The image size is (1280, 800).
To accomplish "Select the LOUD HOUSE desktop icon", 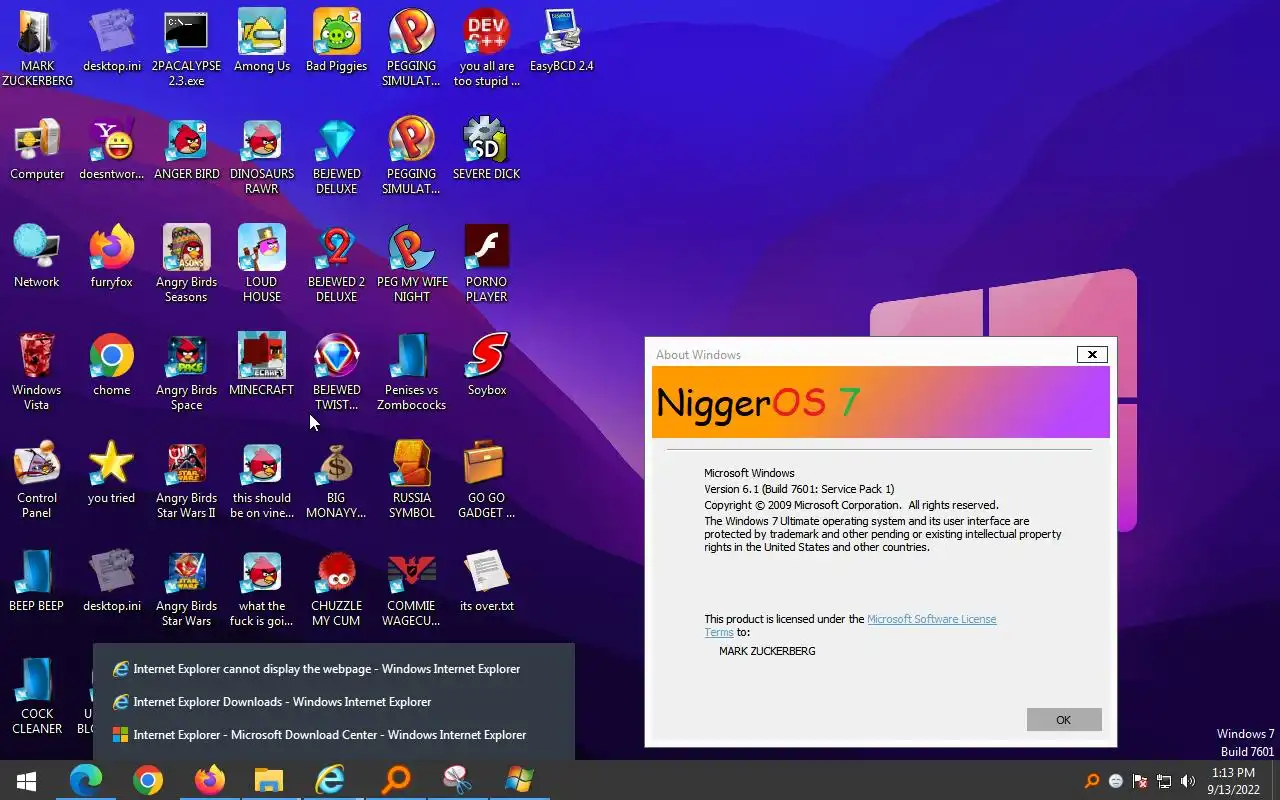I will pos(262,263).
